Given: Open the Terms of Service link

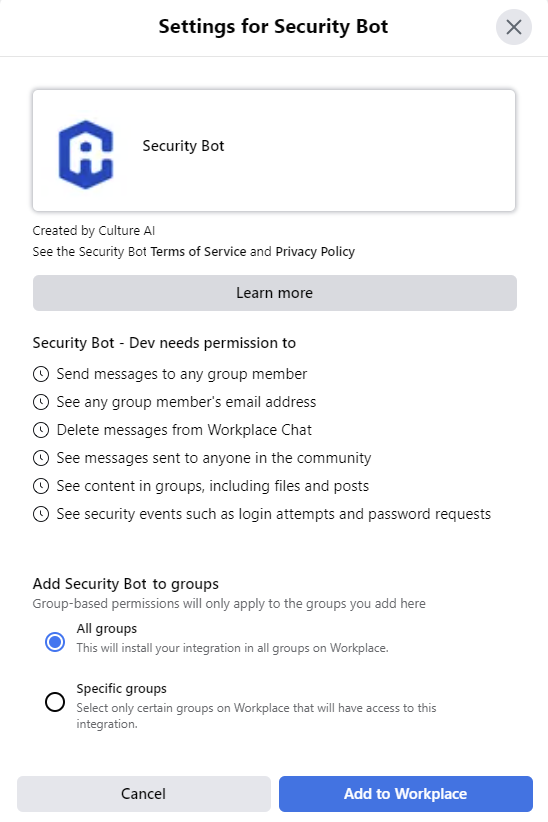Looking at the screenshot, I should [198, 252].
